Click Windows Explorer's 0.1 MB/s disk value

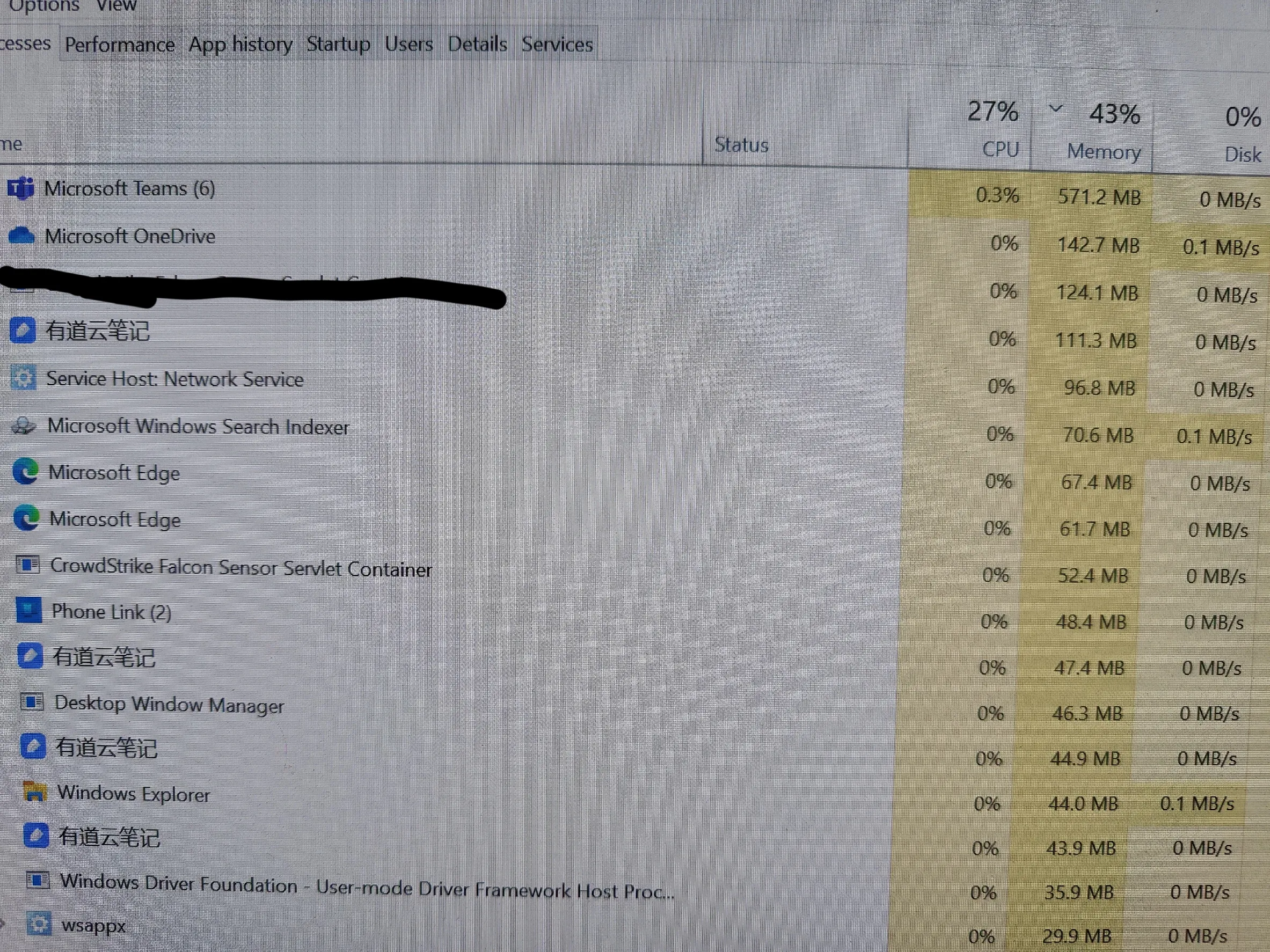click(1196, 803)
